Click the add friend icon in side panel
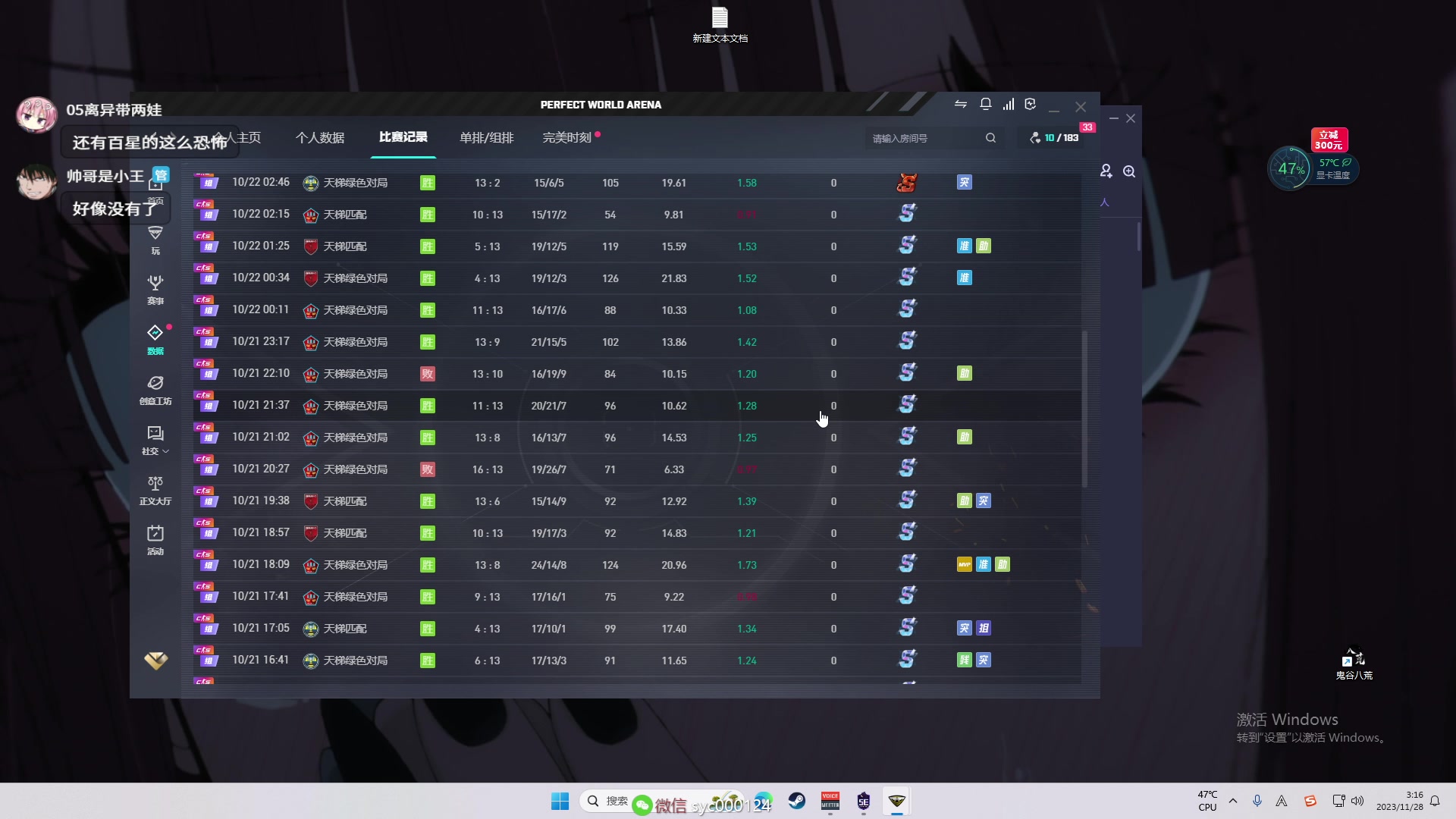This screenshot has height=819, width=1456. pos(1106,171)
